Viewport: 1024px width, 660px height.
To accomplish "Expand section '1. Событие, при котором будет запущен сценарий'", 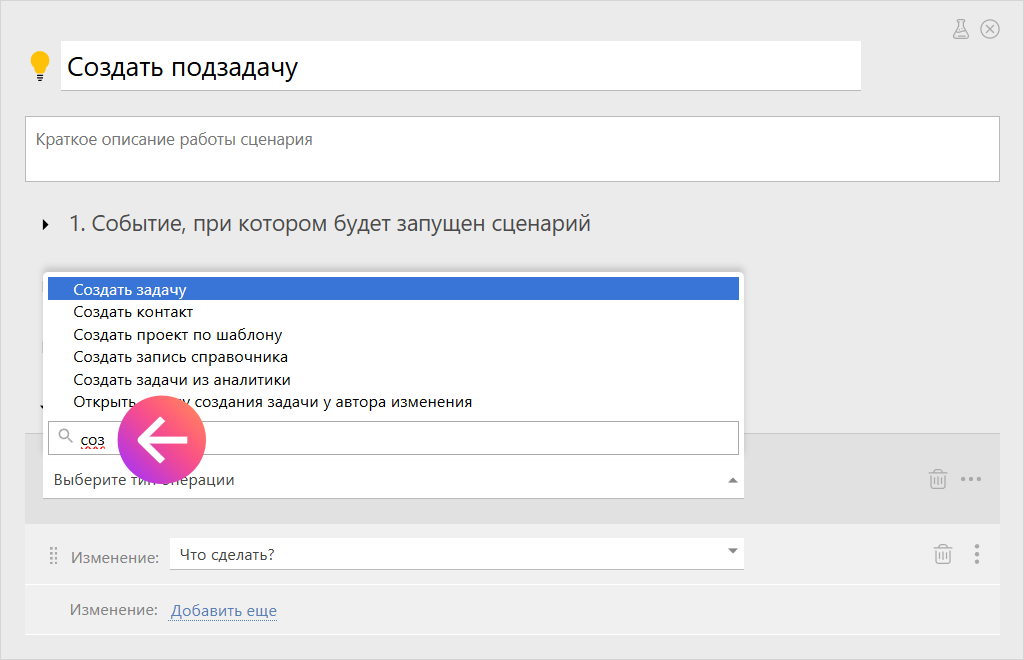I will (x=46, y=225).
